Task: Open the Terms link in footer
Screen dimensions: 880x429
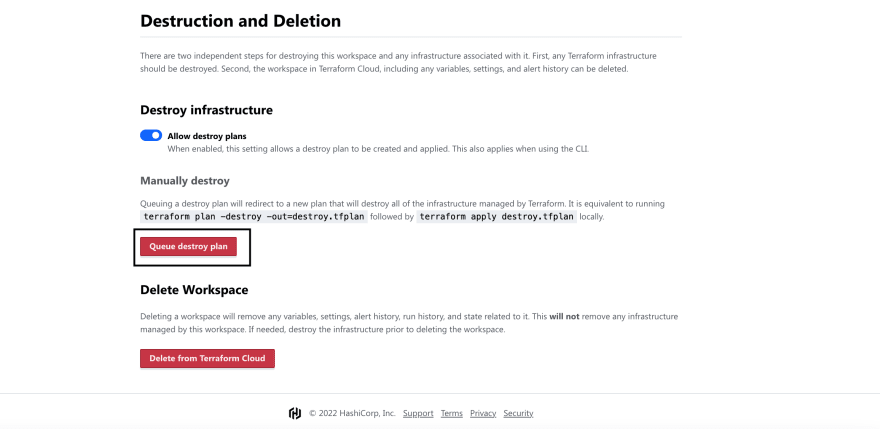Action: (x=452, y=413)
